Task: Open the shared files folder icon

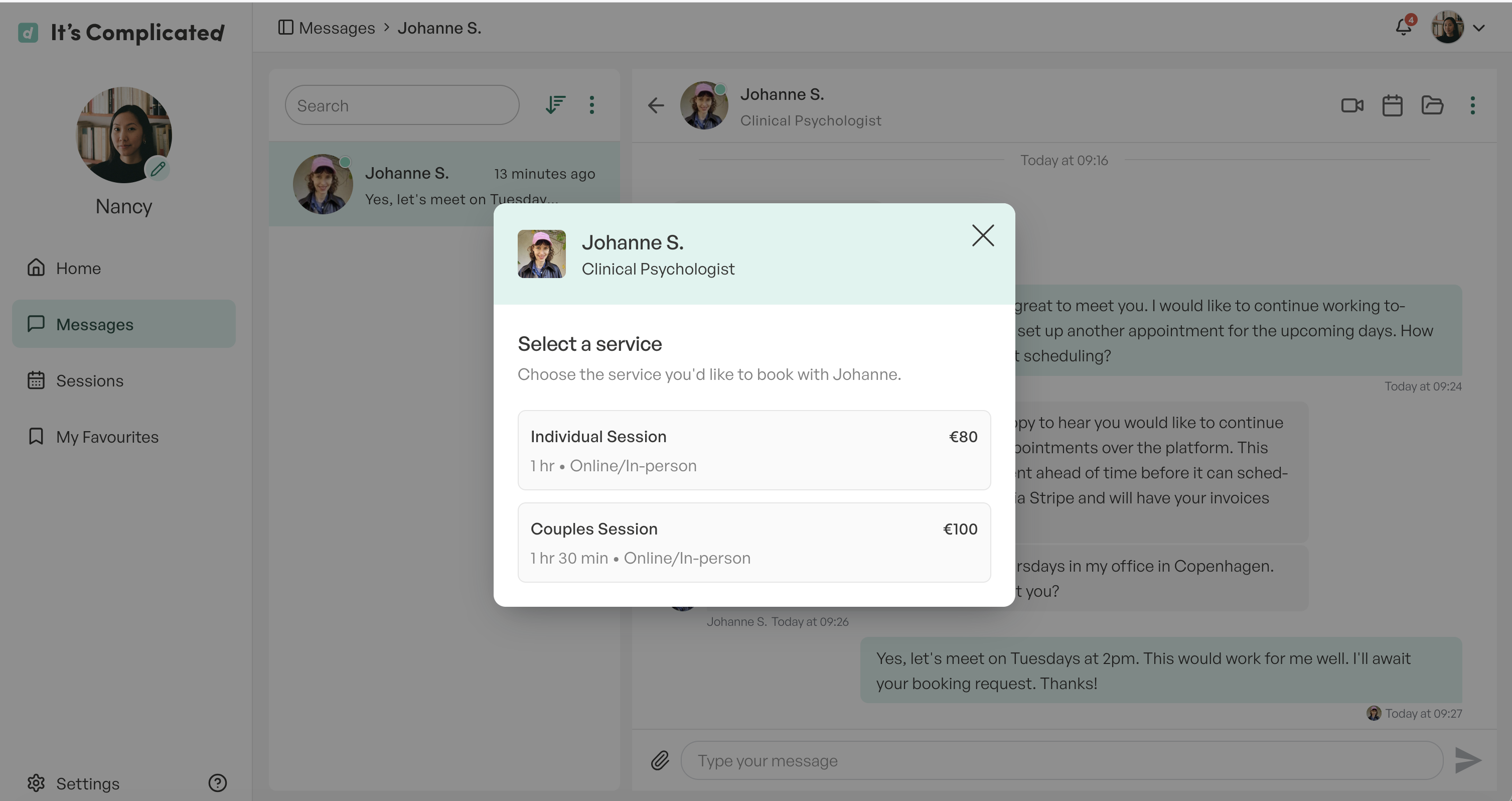Action: click(x=1432, y=105)
